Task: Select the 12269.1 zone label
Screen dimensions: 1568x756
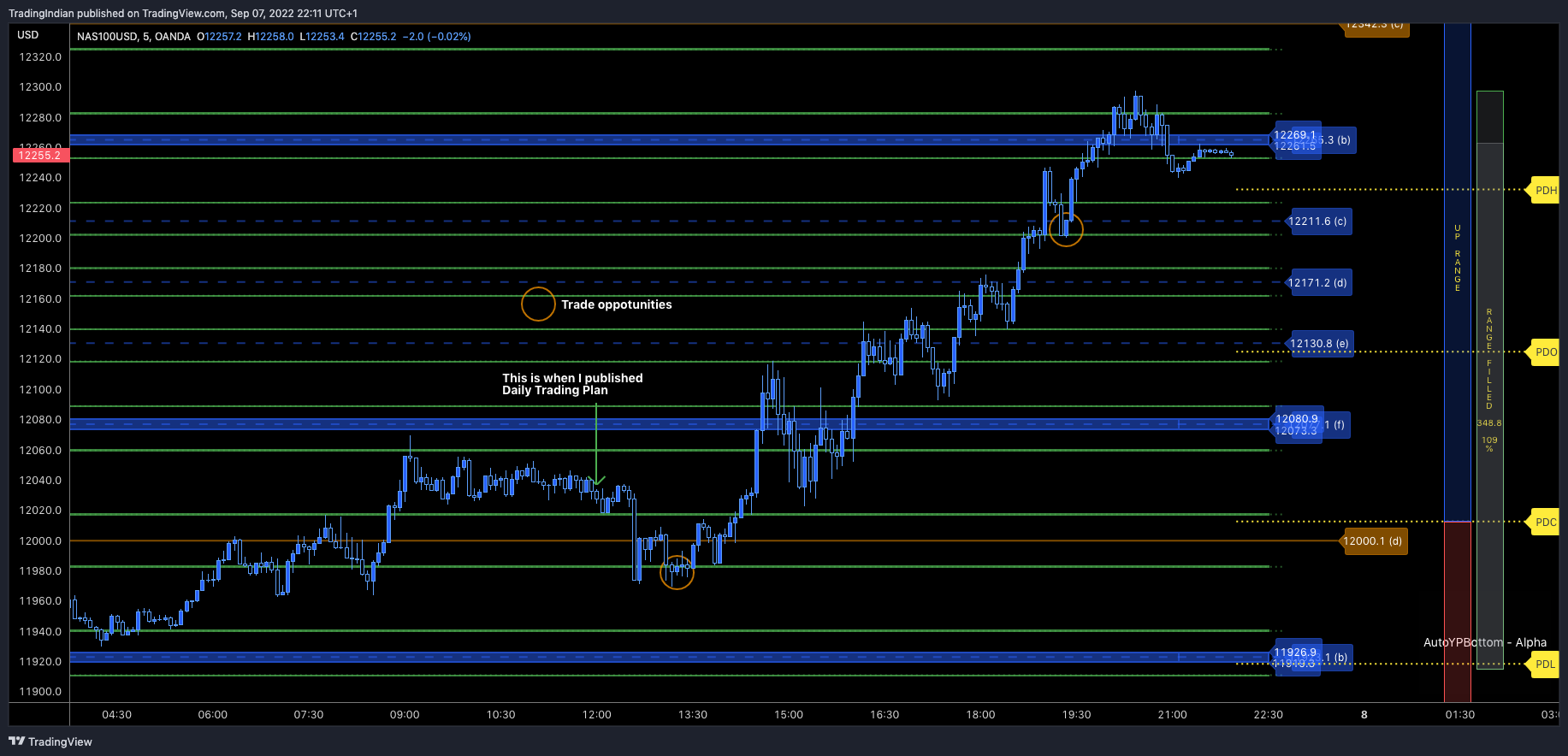Action: click(1295, 135)
